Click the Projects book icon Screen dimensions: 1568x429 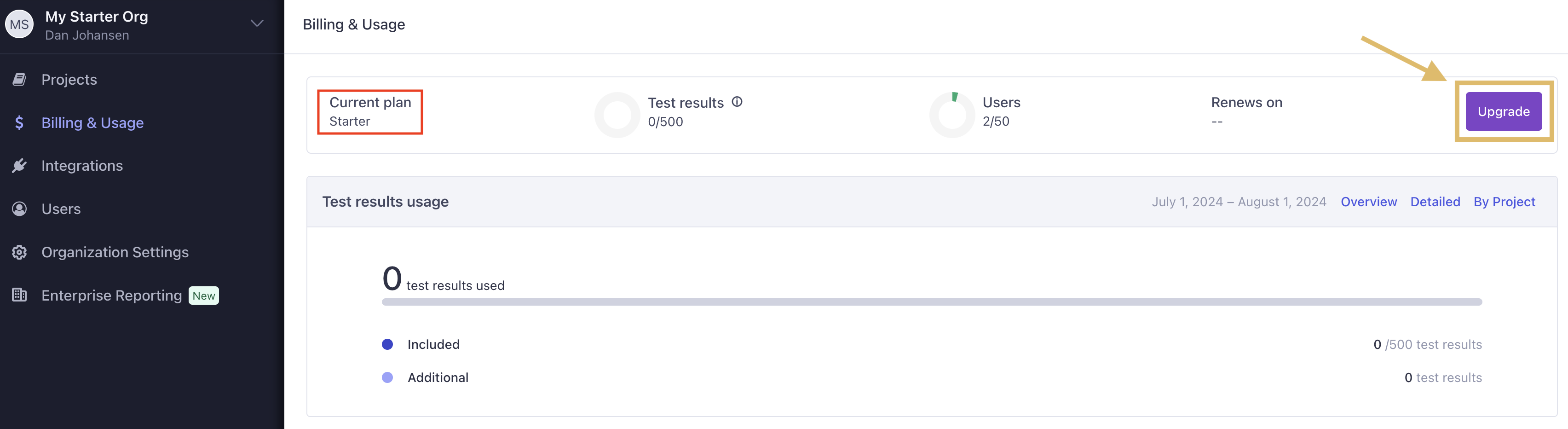[19, 79]
